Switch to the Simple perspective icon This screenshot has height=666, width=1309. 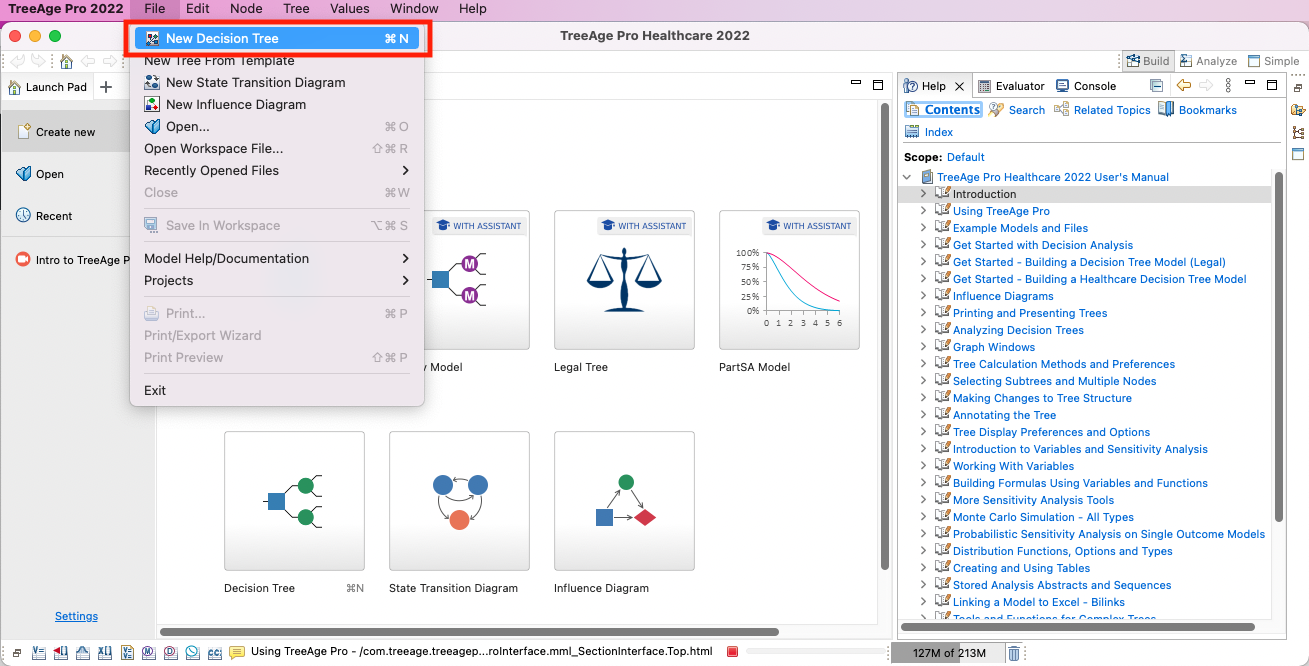1272,60
